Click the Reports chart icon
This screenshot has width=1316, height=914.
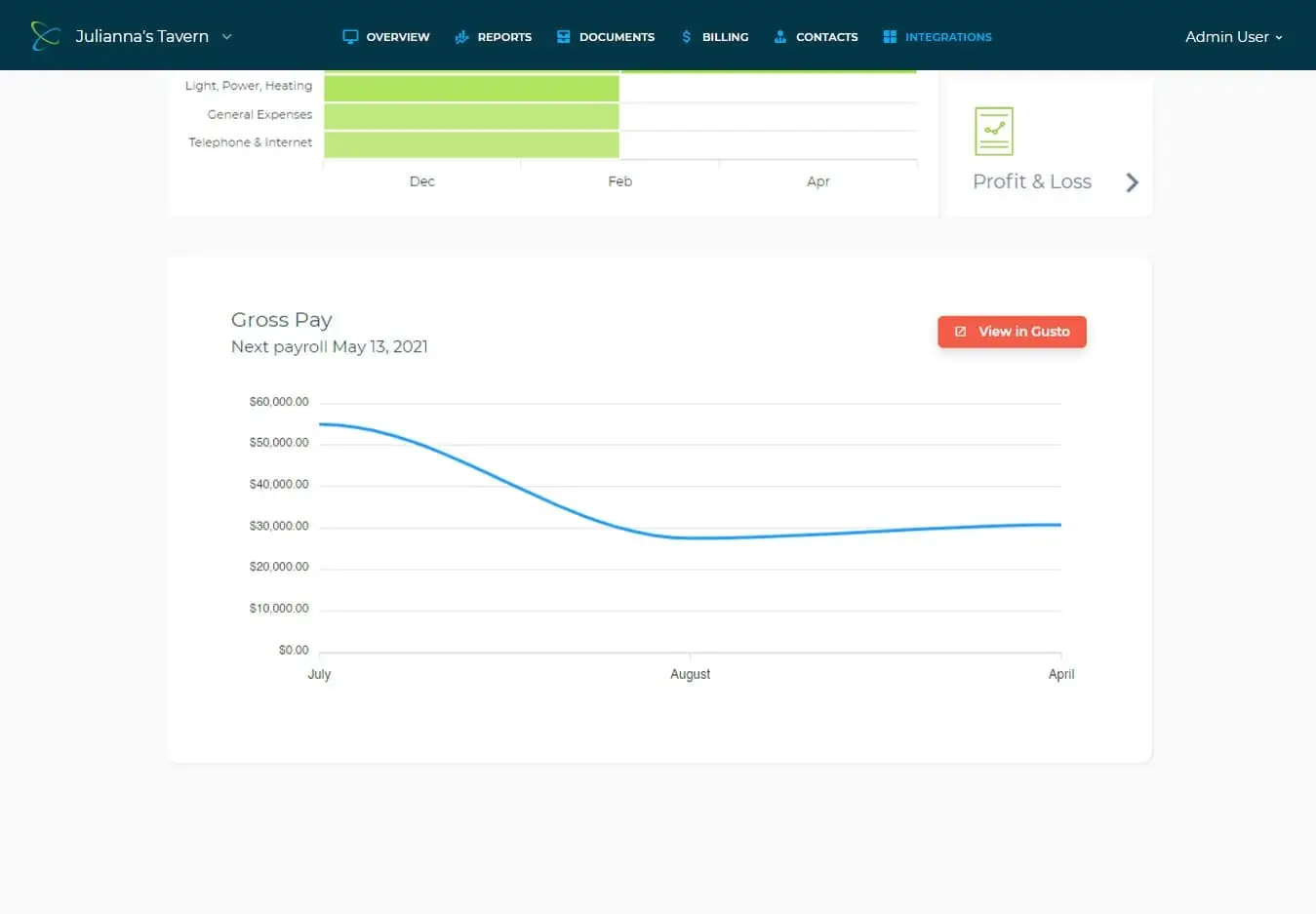pos(461,37)
